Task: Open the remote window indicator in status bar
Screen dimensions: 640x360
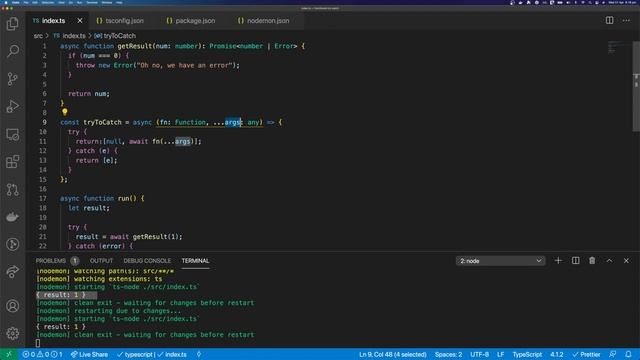Action: tap(9, 354)
